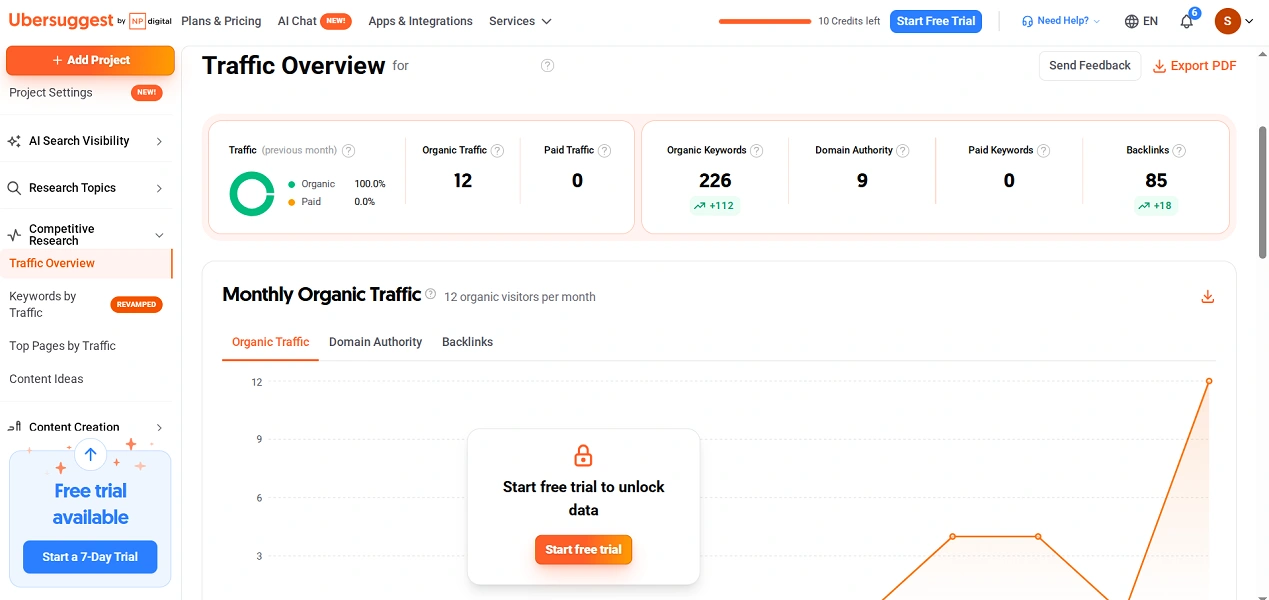Click info icon beside Traffic previous month
Screen dimensions: 1269x600
click(x=348, y=151)
